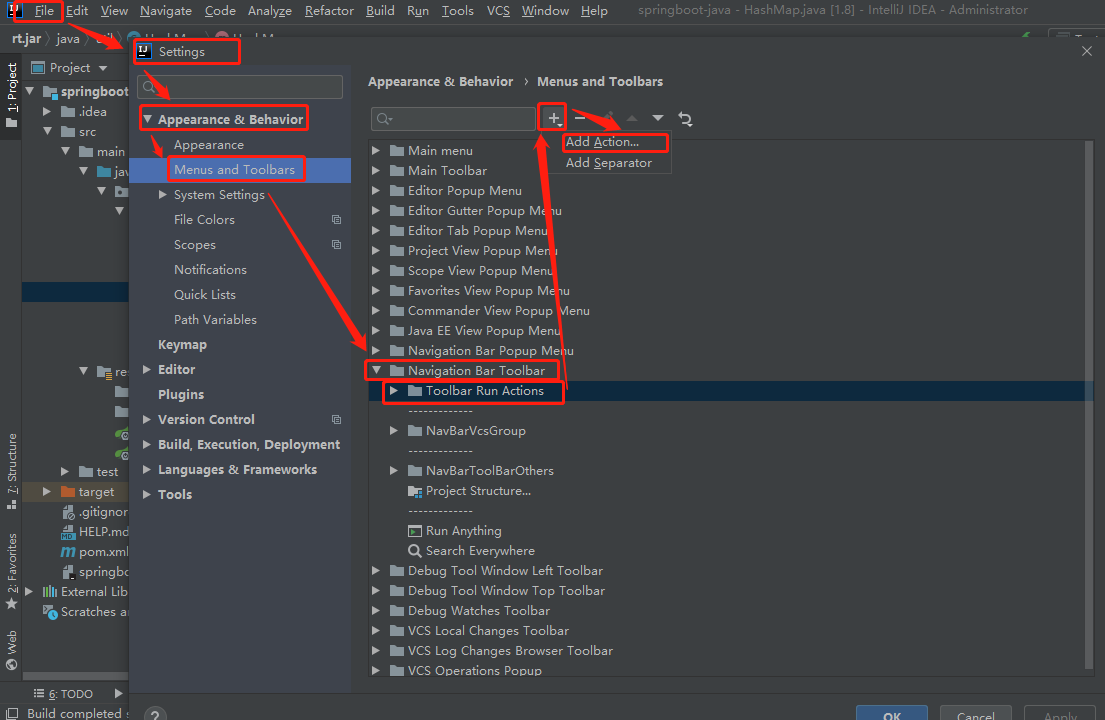Image resolution: width=1105 pixels, height=720 pixels.
Task: Click the HELP.md markdown file icon
Action: [68, 532]
